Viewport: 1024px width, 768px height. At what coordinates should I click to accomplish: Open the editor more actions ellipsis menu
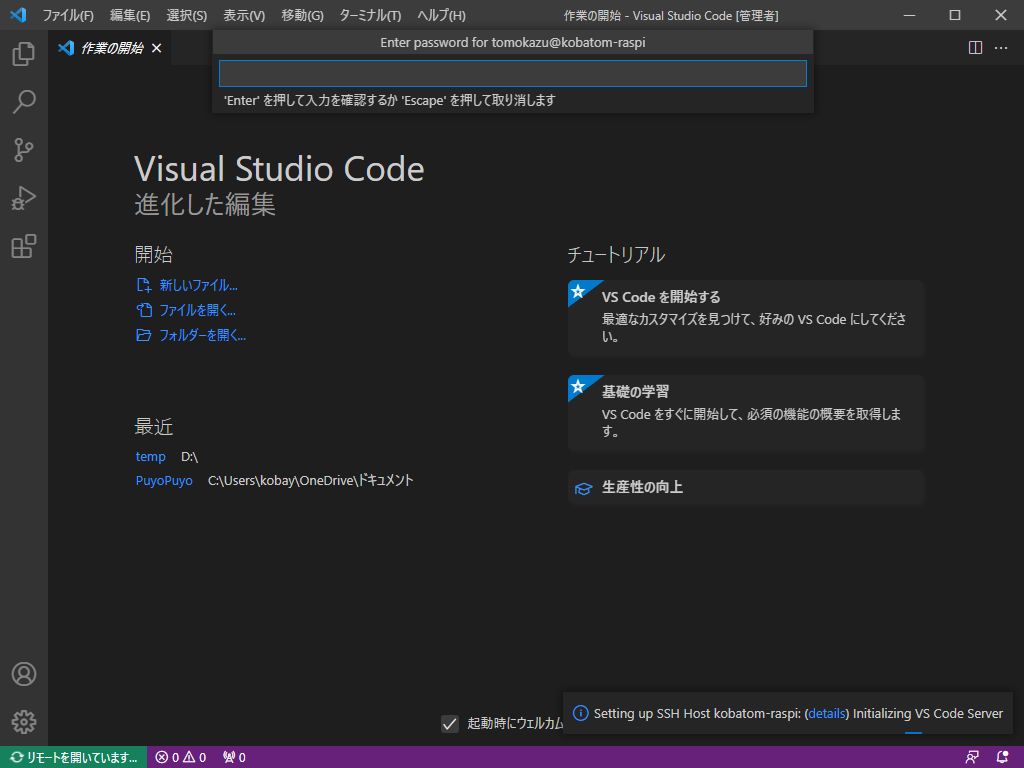pyautogui.click(x=1001, y=47)
